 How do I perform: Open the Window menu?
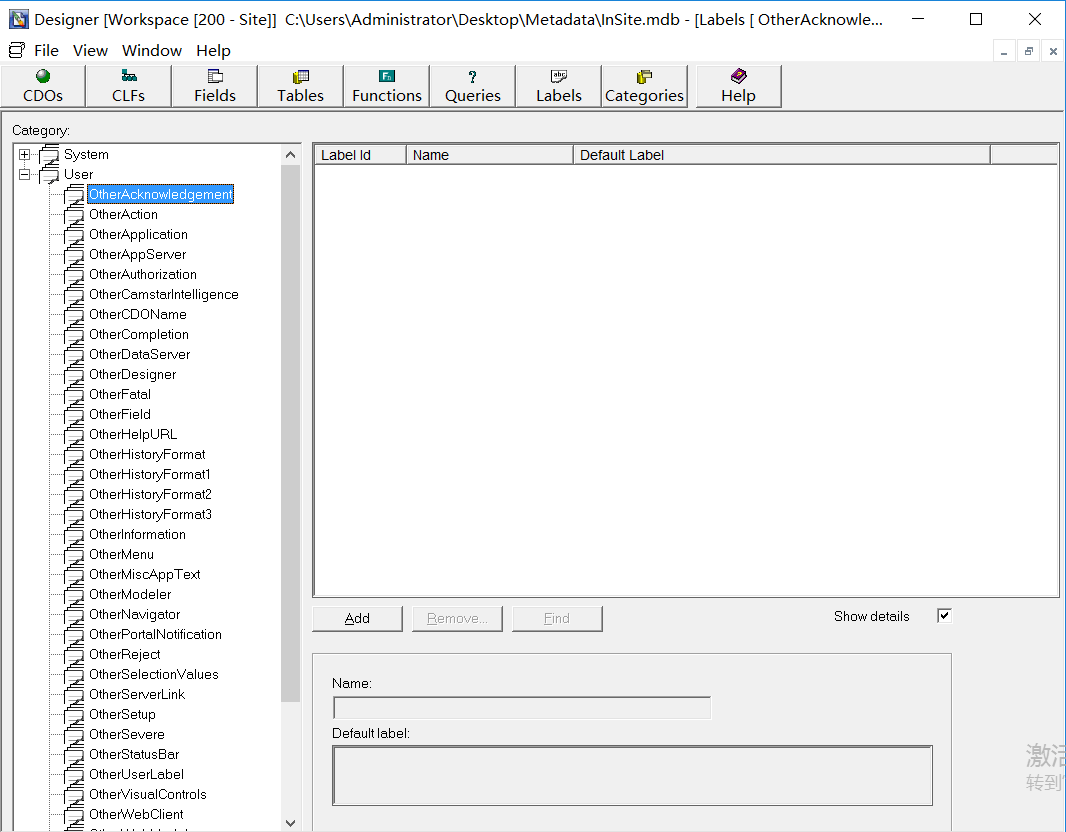(x=152, y=50)
